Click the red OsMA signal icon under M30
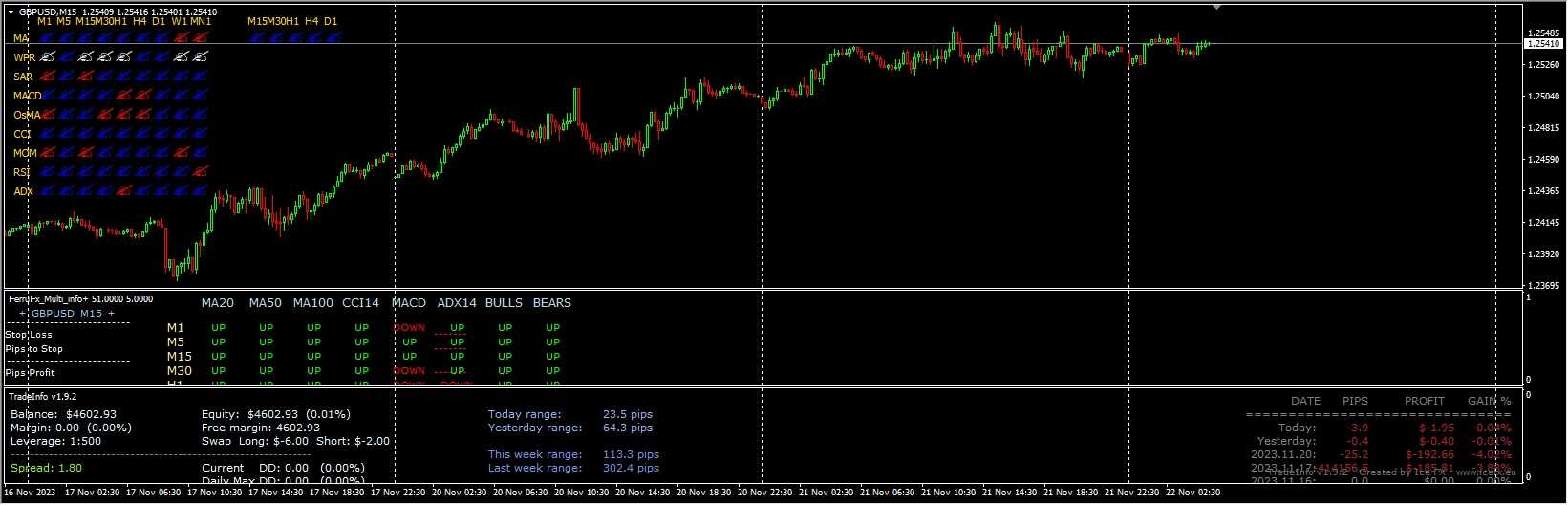1568x505 pixels. [x=105, y=115]
